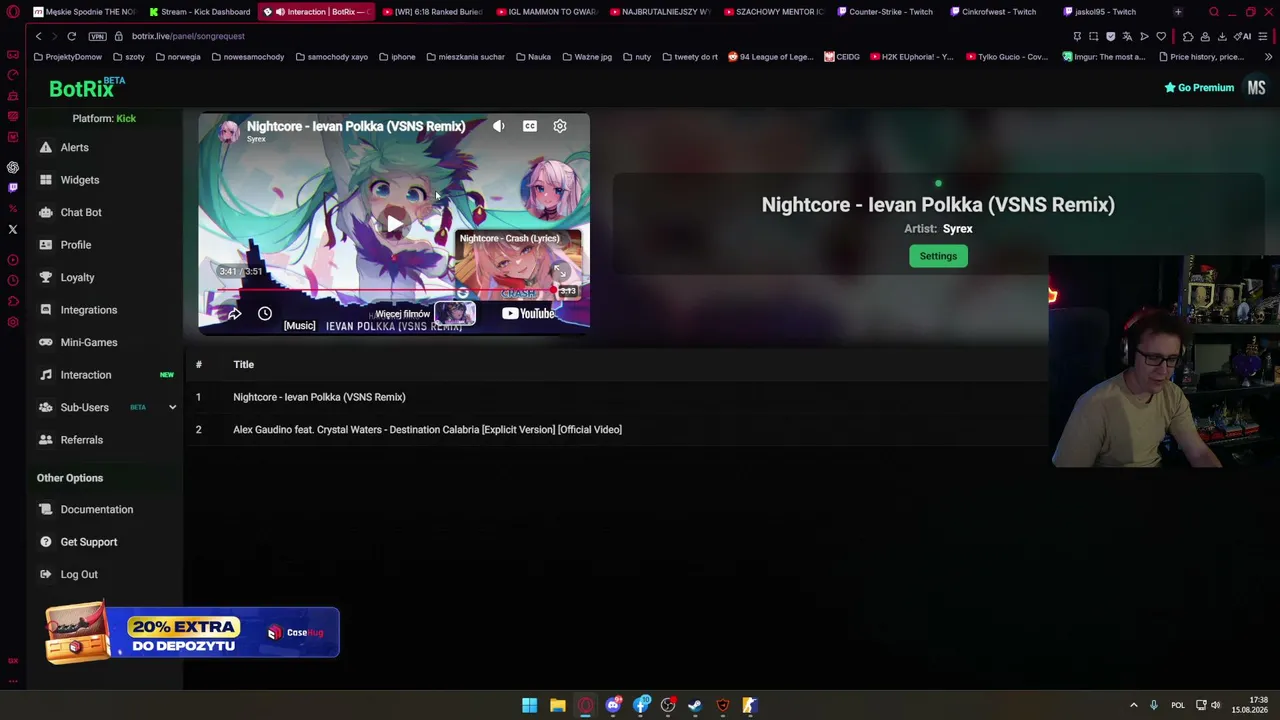
Task: Open the tweety do rt bookmark folder
Action: [689, 57]
